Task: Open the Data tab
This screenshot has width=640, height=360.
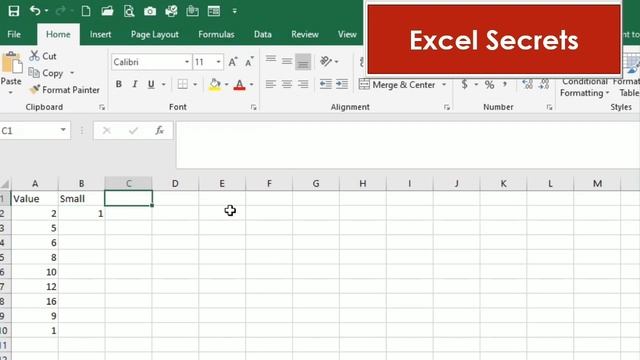Action: (262, 35)
